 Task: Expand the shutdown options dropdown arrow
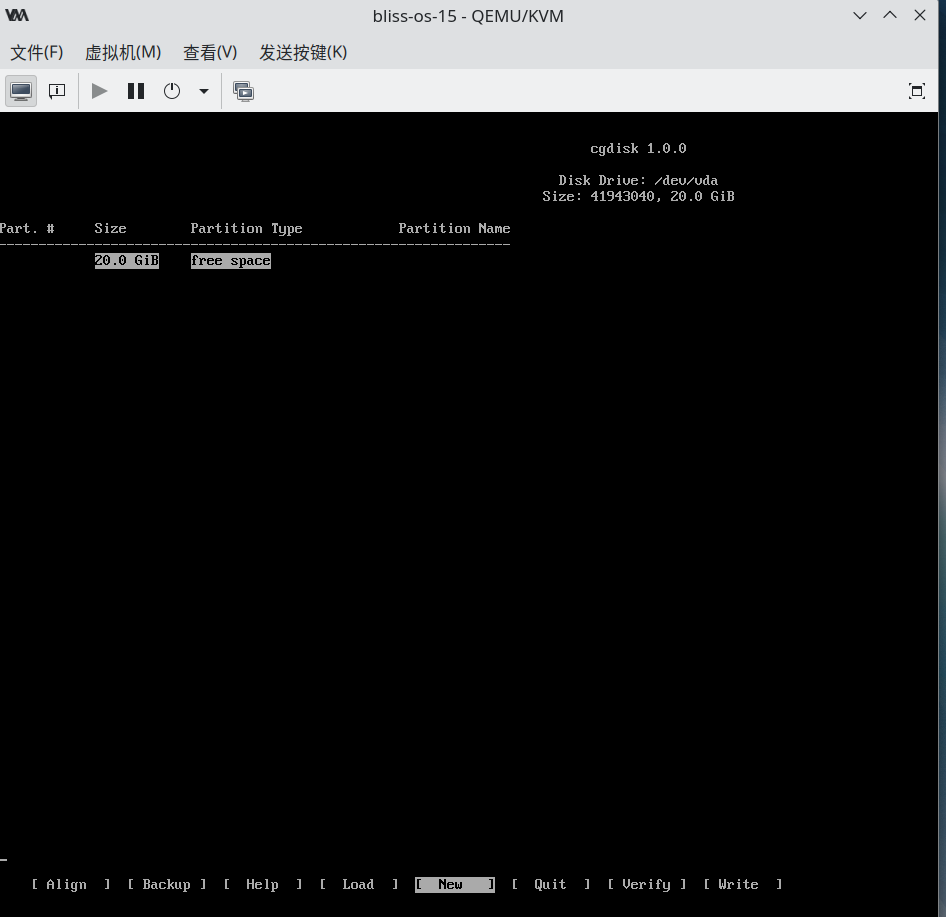click(204, 91)
